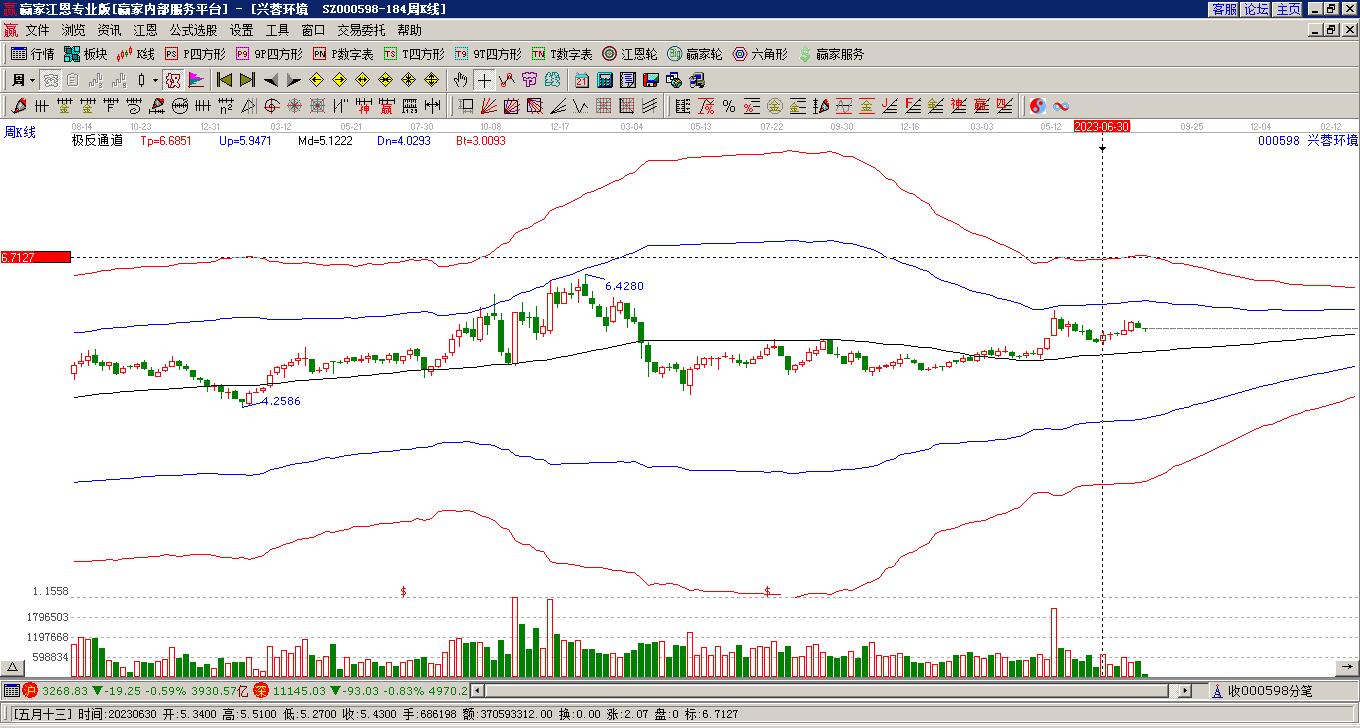
Task: Click the yellow diamond right-arrow icon
Action: coord(340,80)
